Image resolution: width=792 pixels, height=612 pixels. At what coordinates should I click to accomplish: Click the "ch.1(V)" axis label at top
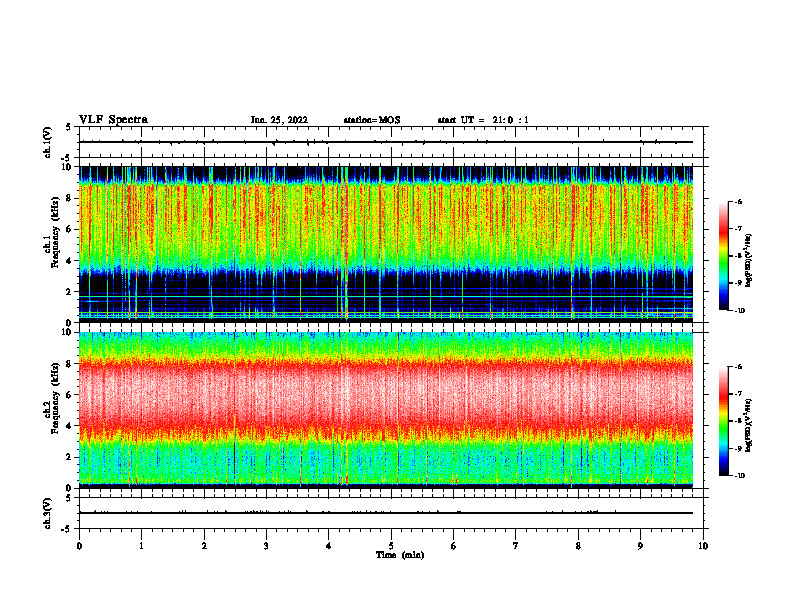(48, 142)
